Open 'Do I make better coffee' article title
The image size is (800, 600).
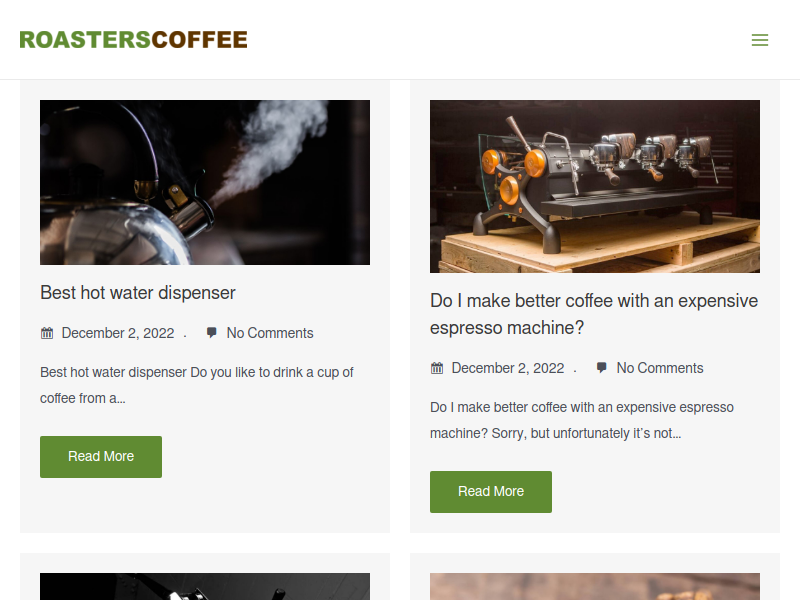click(x=594, y=314)
